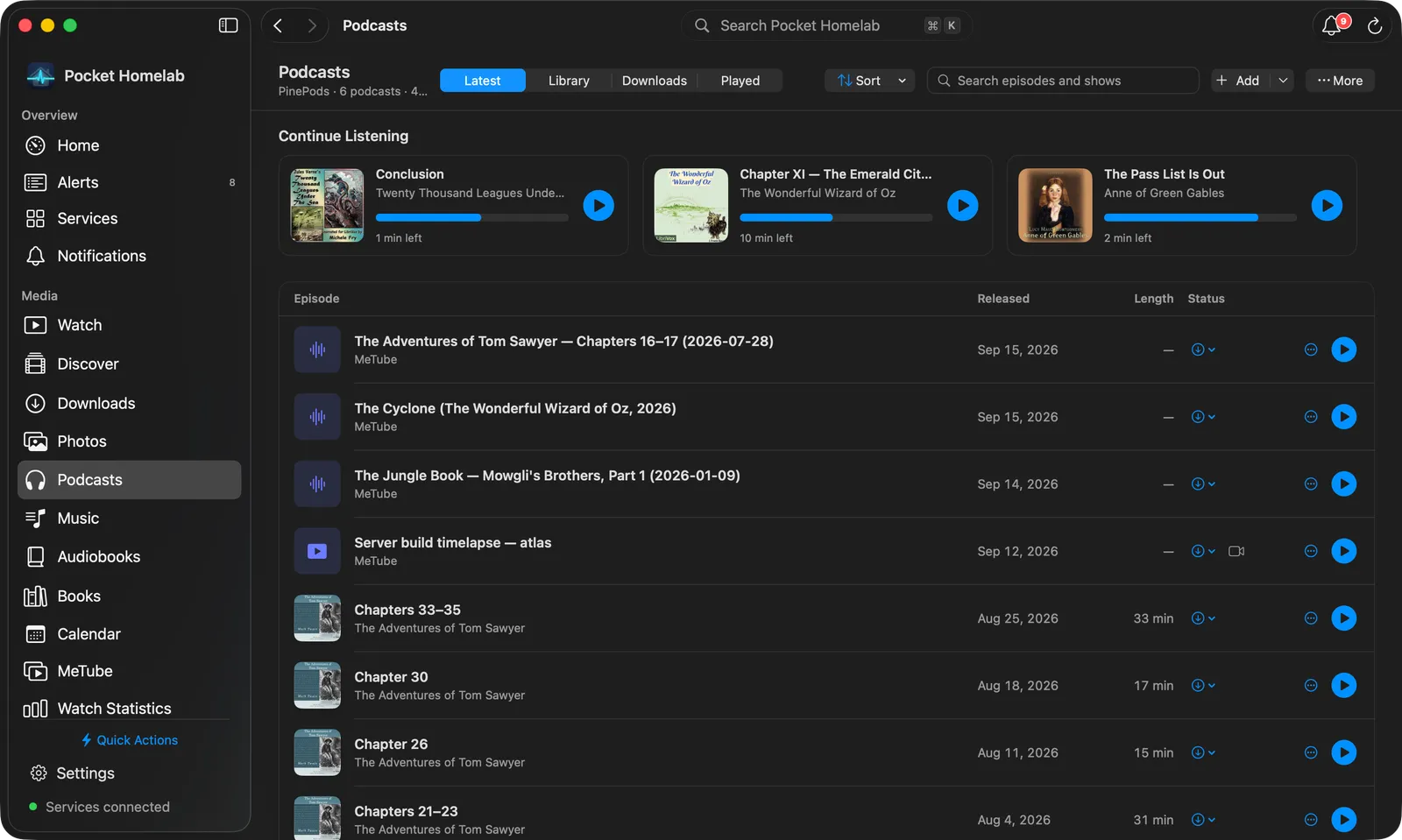Go back using the left chevron
The image size is (1402, 840).
click(278, 25)
